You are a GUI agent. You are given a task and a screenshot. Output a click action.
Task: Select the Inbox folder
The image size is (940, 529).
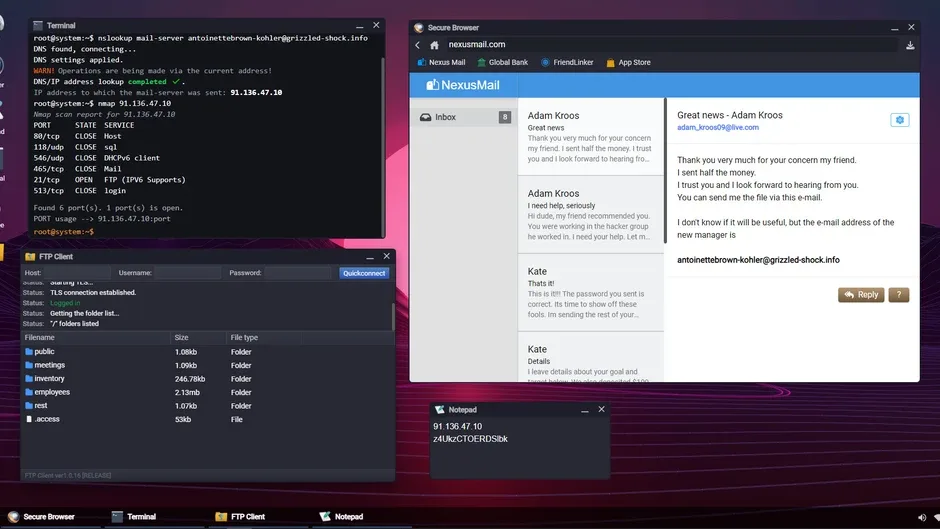(464, 117)
